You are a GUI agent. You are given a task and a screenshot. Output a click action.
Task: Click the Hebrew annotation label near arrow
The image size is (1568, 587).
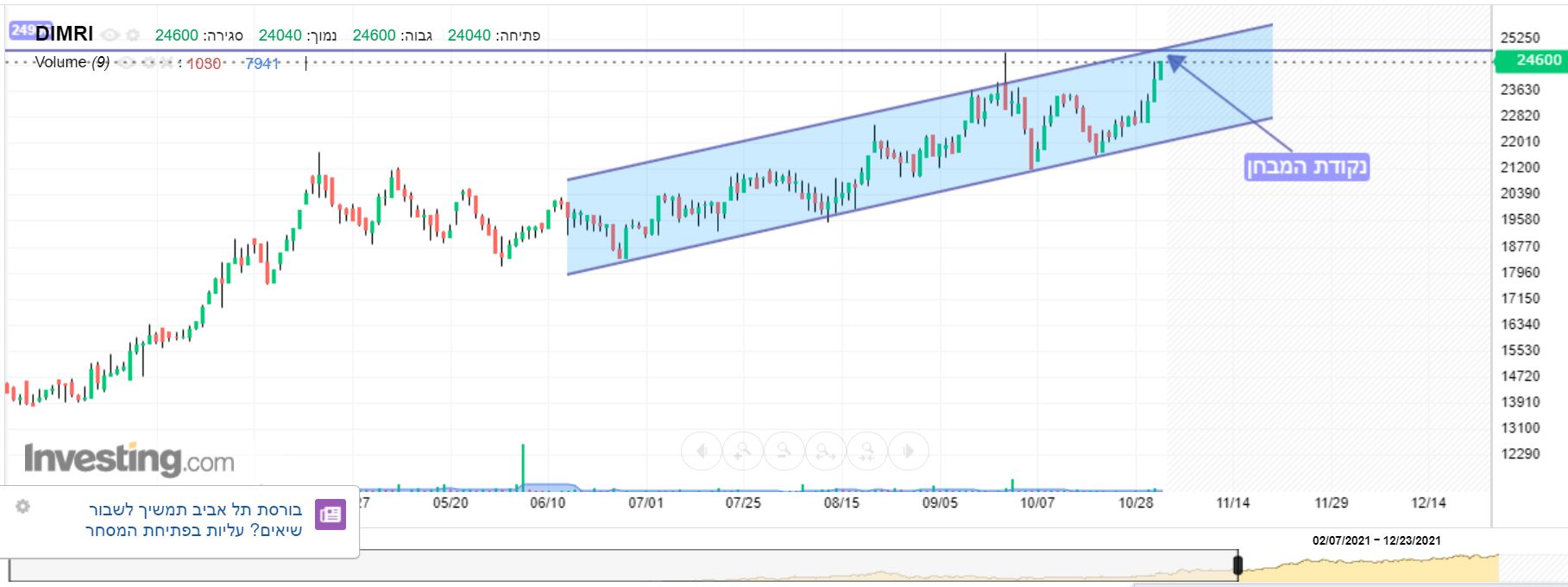(x=1307, y=167)
